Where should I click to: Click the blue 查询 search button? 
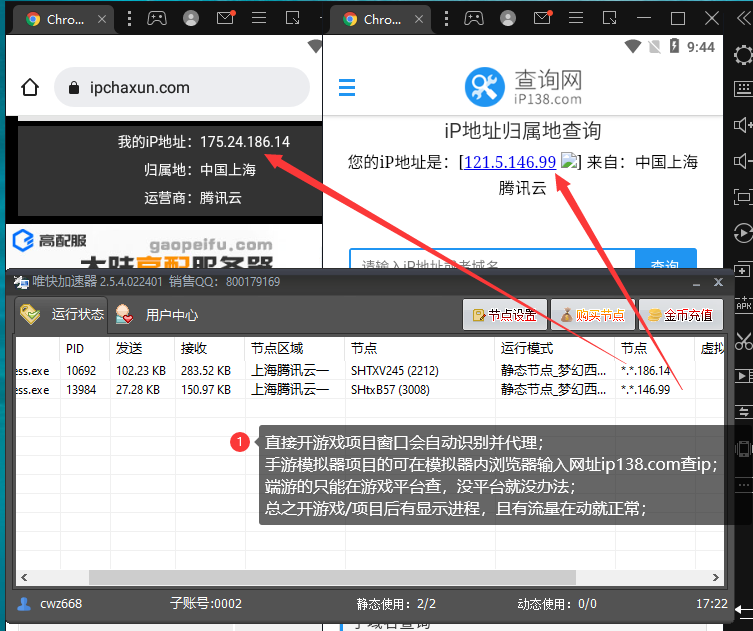click(666, 259)
